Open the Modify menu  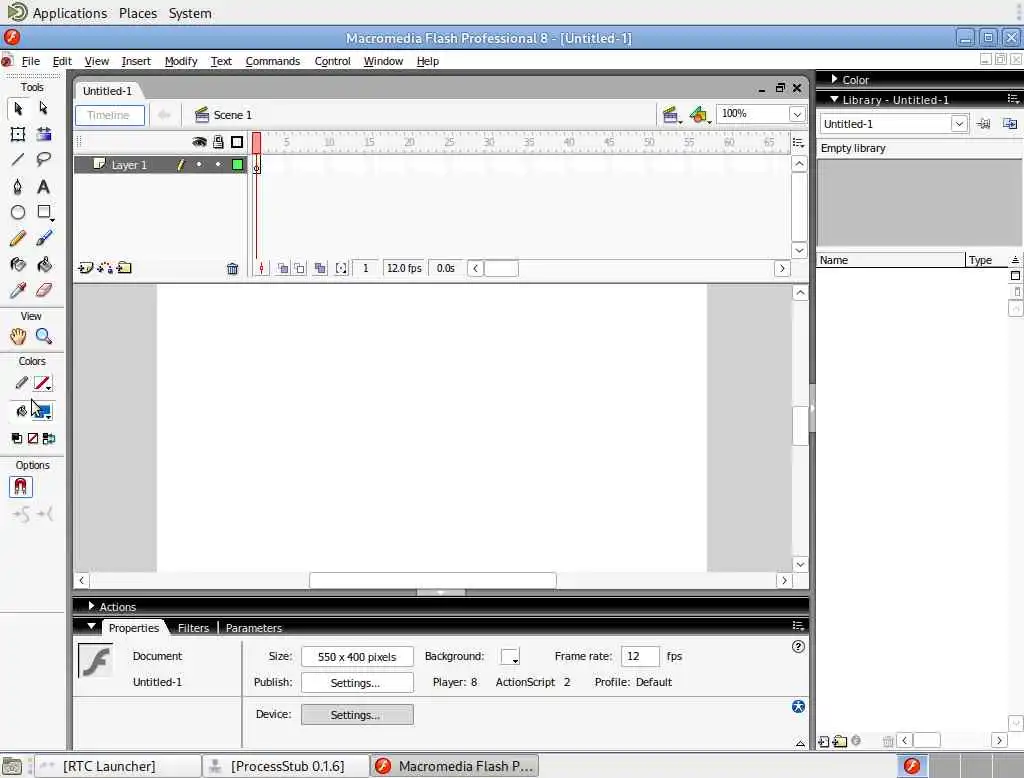[181, 61]
